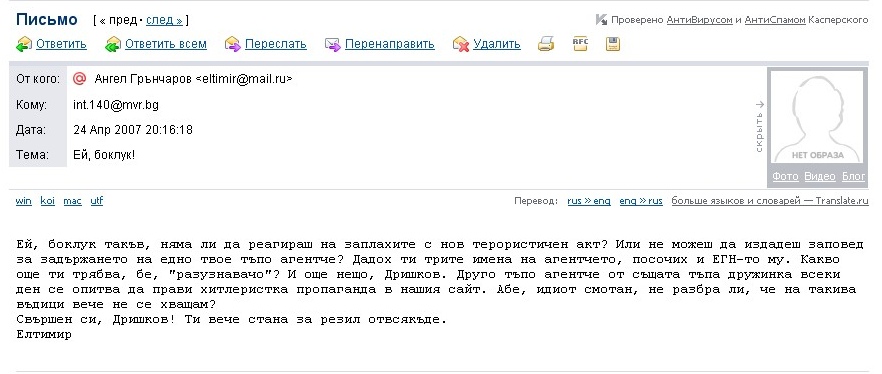Click the Reply all (Ответить всем) icon
The image size is (882, 374).
(x=113, y=44)
